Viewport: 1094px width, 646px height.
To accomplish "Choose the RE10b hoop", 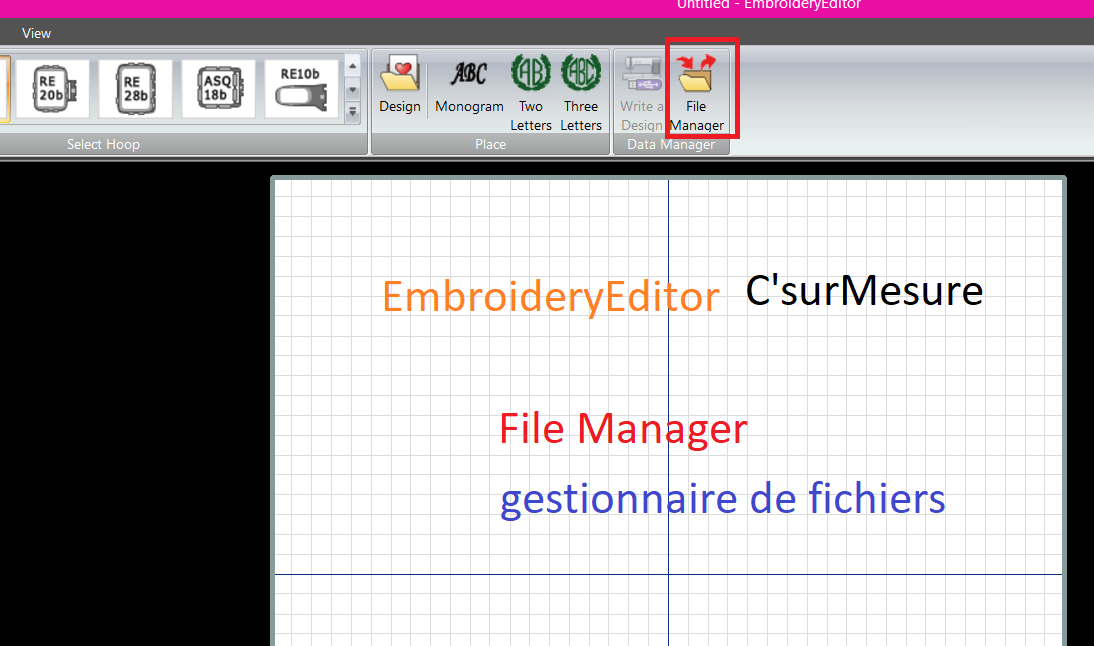I will click(301, 88).
